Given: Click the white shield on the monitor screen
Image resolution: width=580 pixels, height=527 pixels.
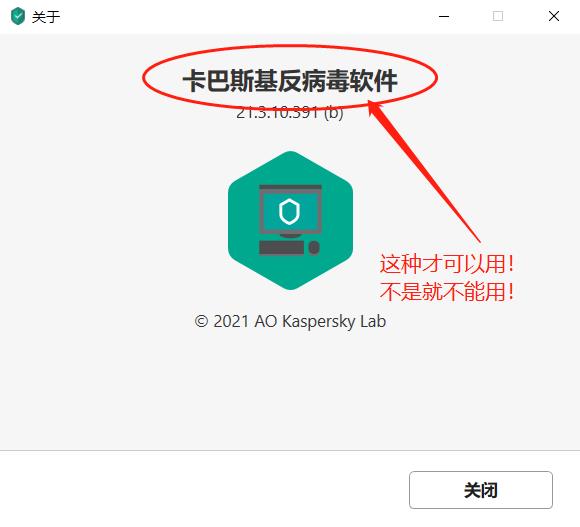Looking at the screenshot, I should 289,212.
